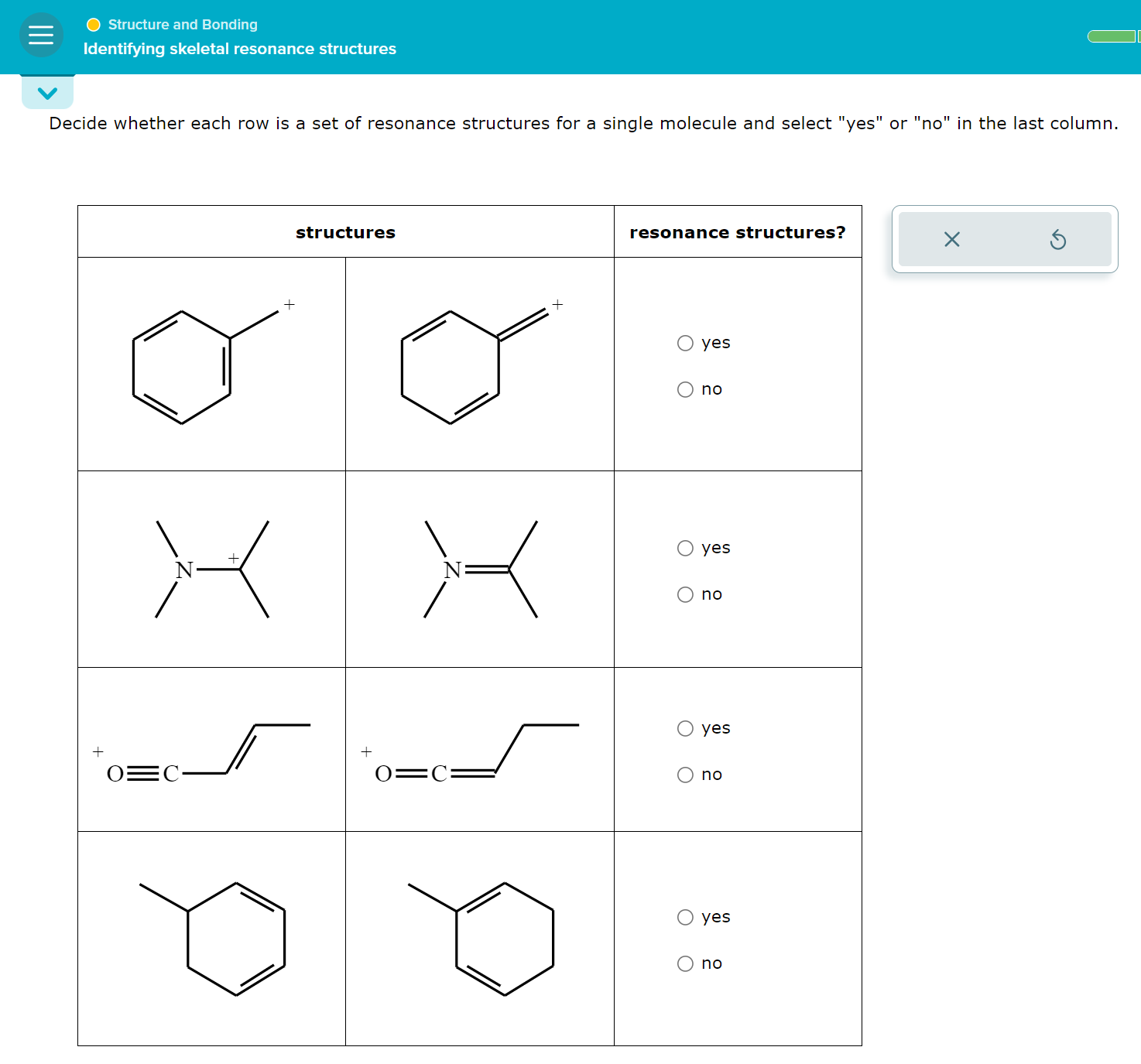Image resolution: width=1141 pixels, height=1064 pixels.
Task: Click the yellow status dot beside Structure and Bonding
Action: tap(93, 24)
